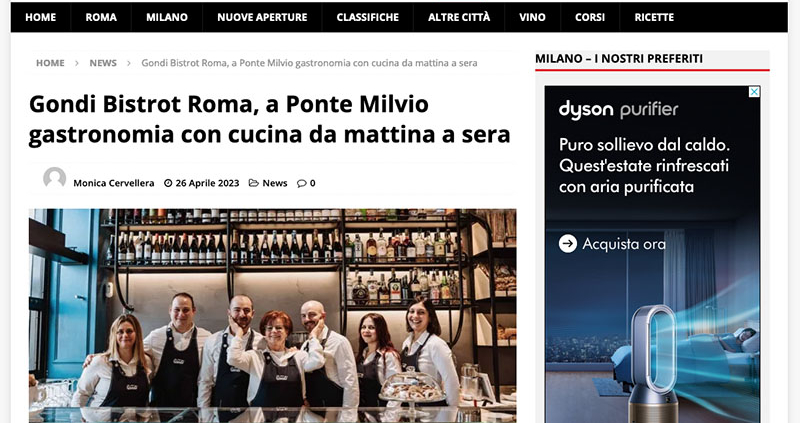Screen dimensions: 800x423
Task: Open the RICETTE navigation item
Action: click(x=654, y=17)
